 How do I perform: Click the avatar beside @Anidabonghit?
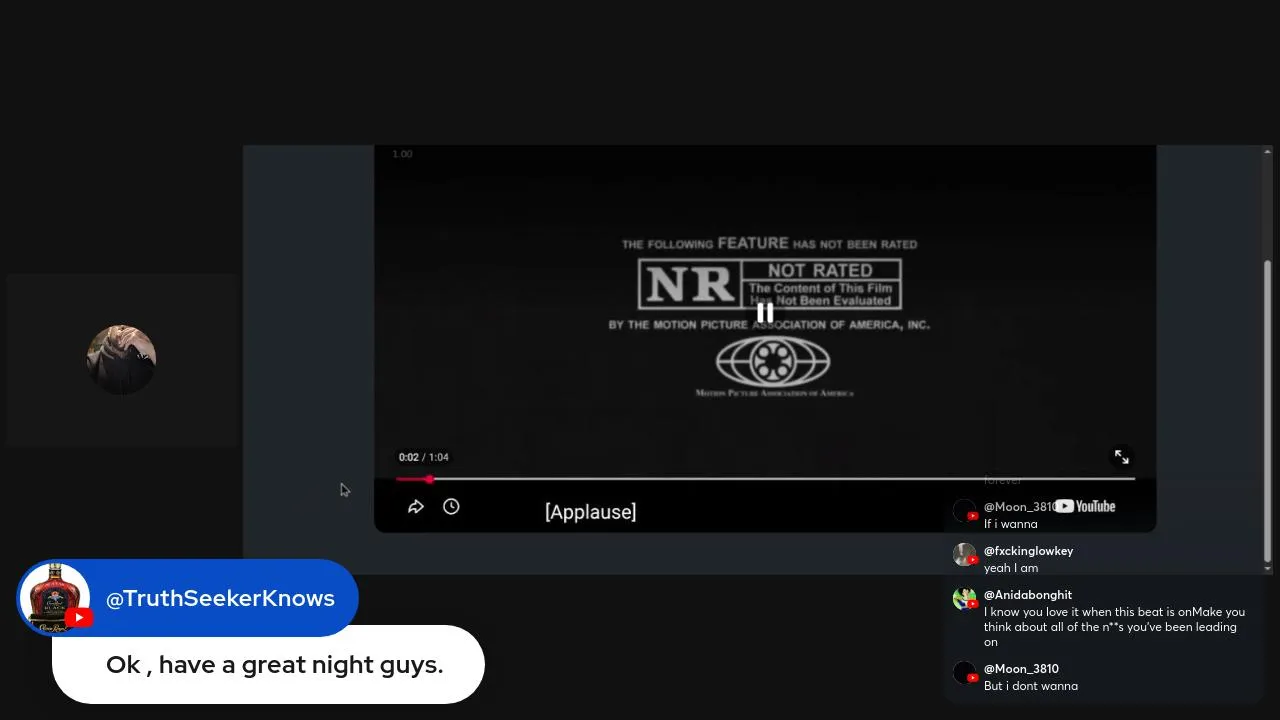point(964,598)
